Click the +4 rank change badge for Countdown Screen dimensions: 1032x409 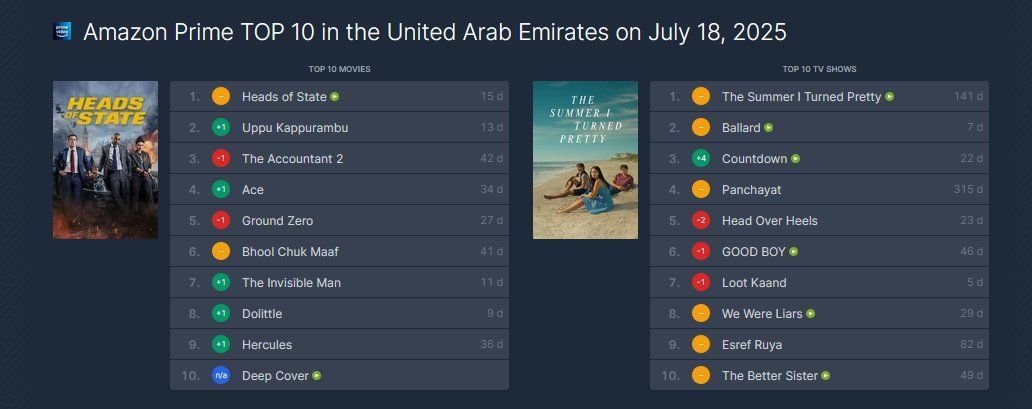[x=701, y=159]
